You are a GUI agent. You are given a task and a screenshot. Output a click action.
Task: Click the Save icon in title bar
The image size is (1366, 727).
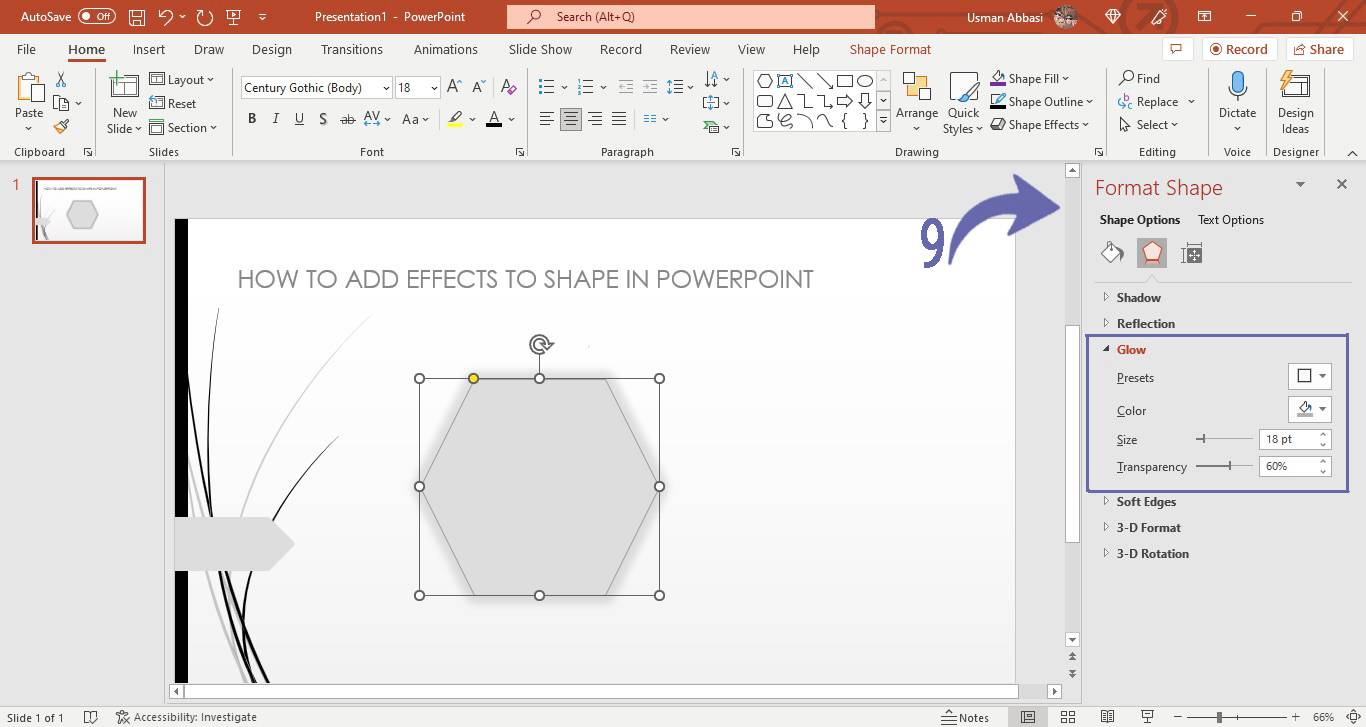138,17
